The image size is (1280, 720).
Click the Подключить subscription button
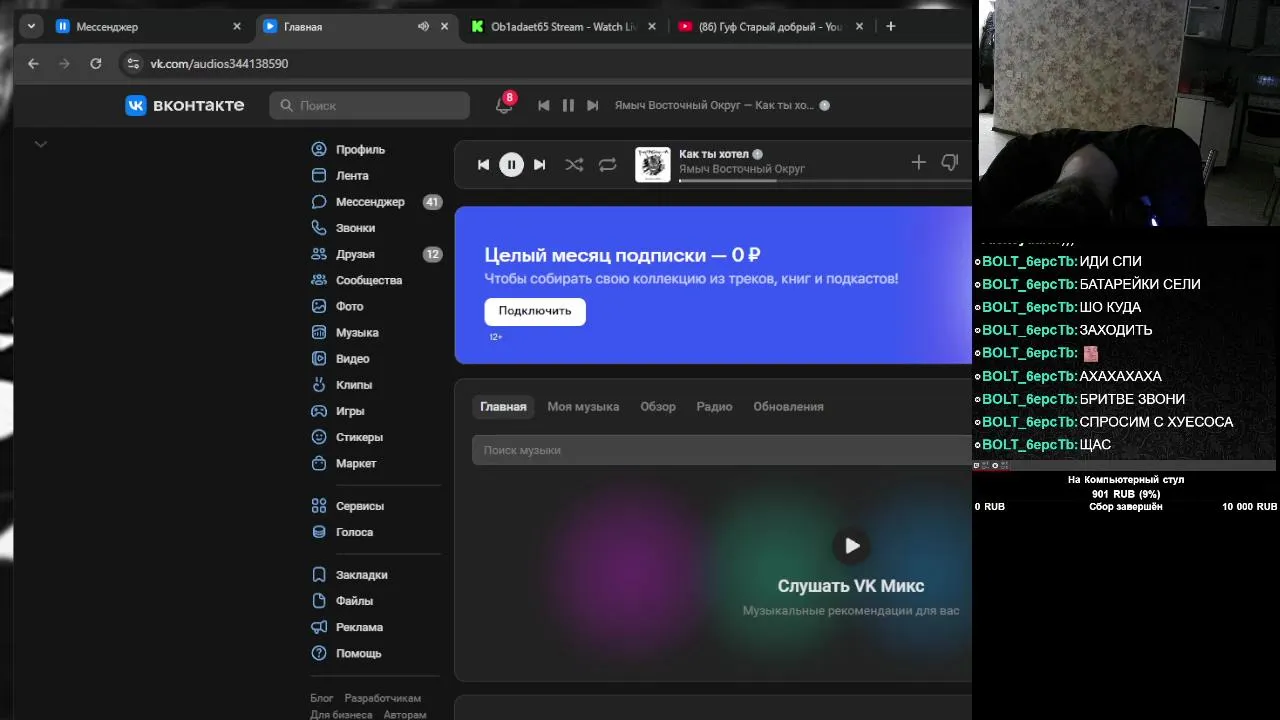pyautogui.click(x=535, y=311)
